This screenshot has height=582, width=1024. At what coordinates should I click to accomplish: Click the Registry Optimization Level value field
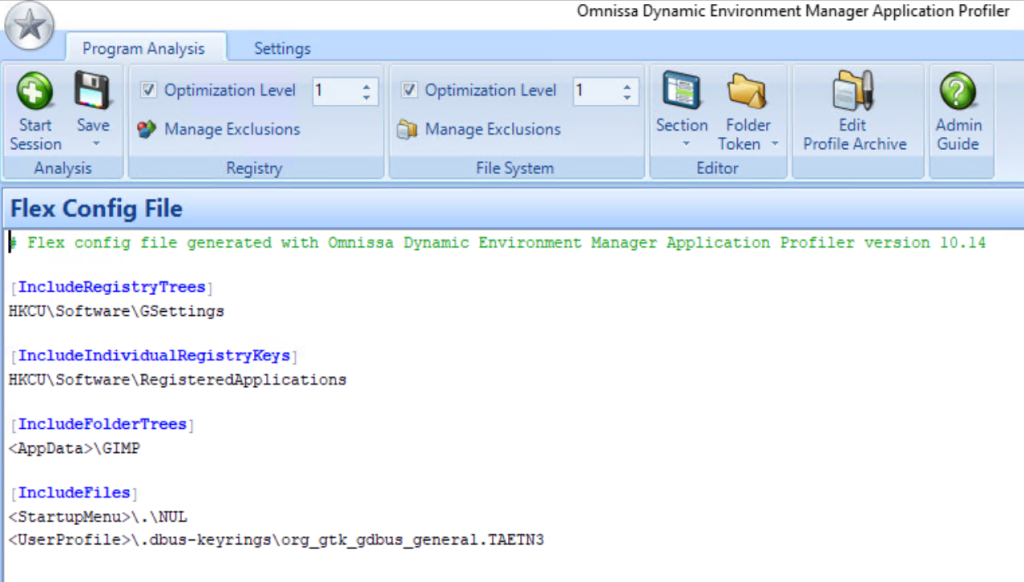pyautogui.click(x=334, y=90)
